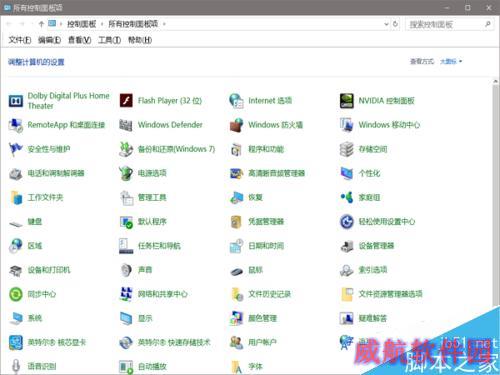Viewport: 500px width, 375px height.
Task: Open the 电话和调制解调器 icon
Action: click(x=16, y=173)
